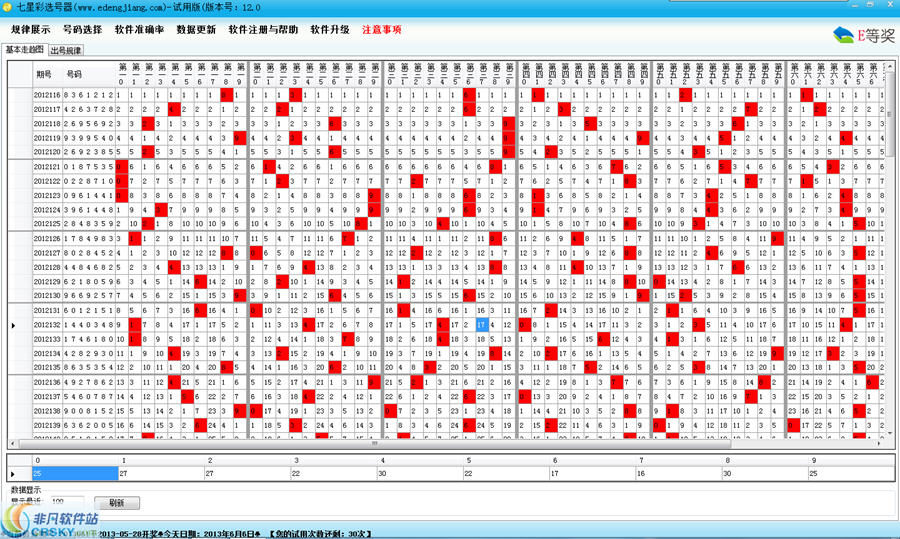Select period cell 2012117

tap(47, 109)
